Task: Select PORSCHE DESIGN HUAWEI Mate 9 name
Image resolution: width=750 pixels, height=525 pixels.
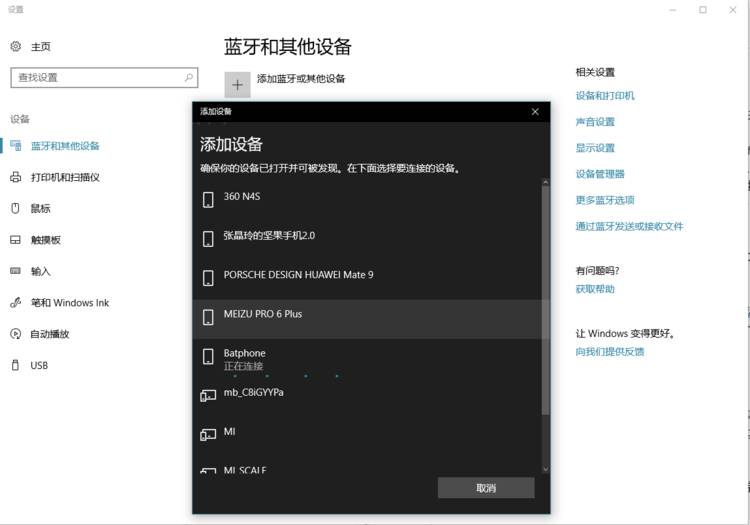Action: coord(298,275)
